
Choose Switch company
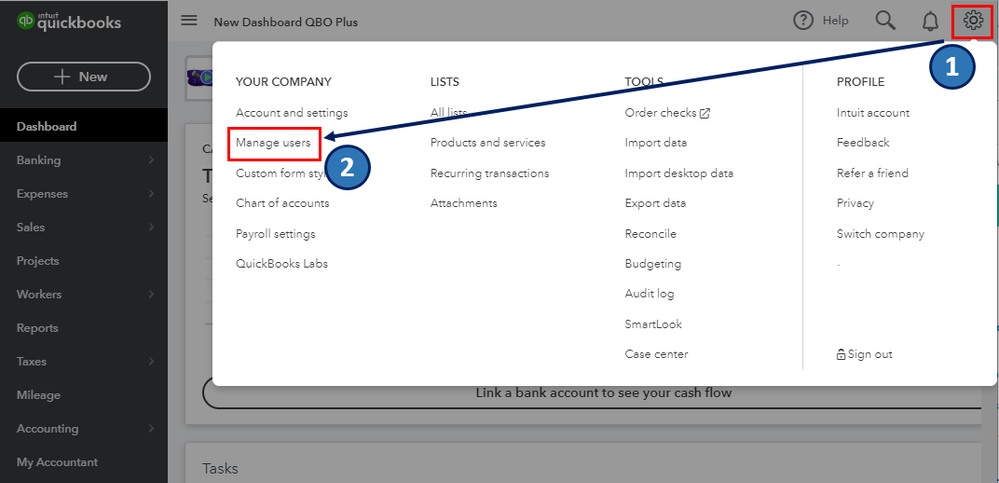tap(880, 234)
